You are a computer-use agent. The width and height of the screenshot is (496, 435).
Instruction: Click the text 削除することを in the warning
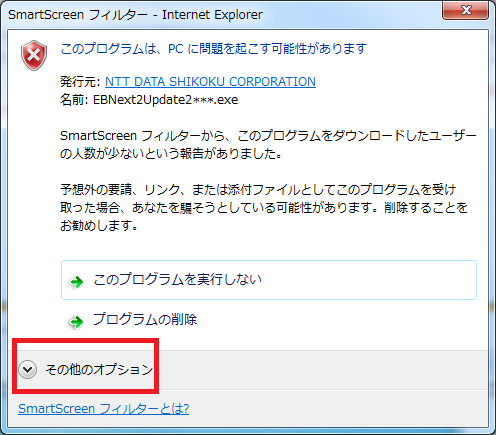[x=426, y=208]
